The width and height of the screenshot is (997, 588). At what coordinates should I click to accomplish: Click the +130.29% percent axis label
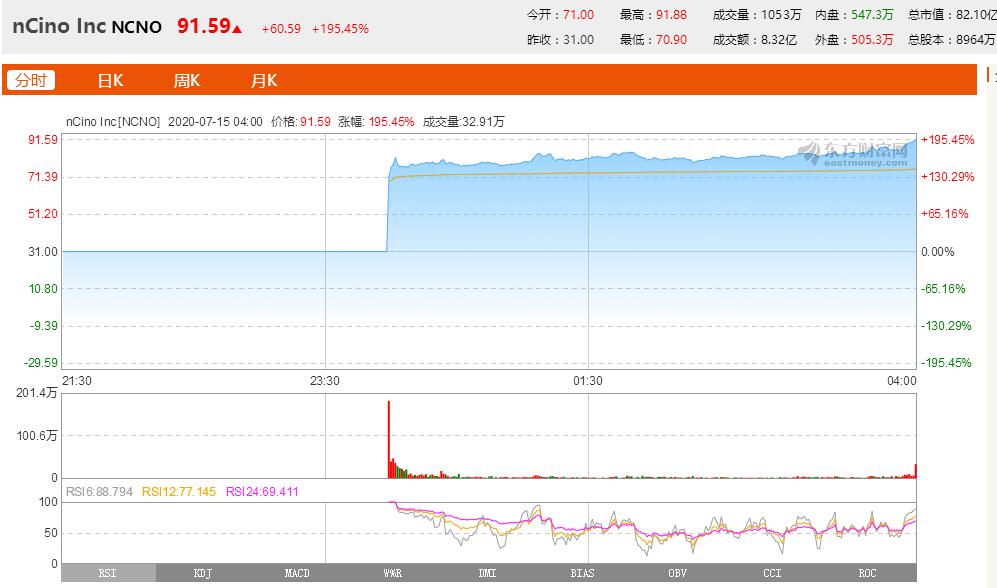pyautogui.click(x=947, y=177)
